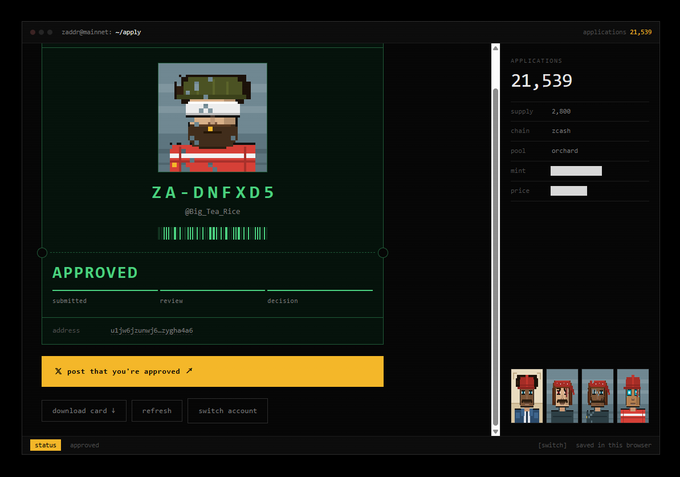Click the redacted mint value bar
680x477 pixels.
(576, 171)
